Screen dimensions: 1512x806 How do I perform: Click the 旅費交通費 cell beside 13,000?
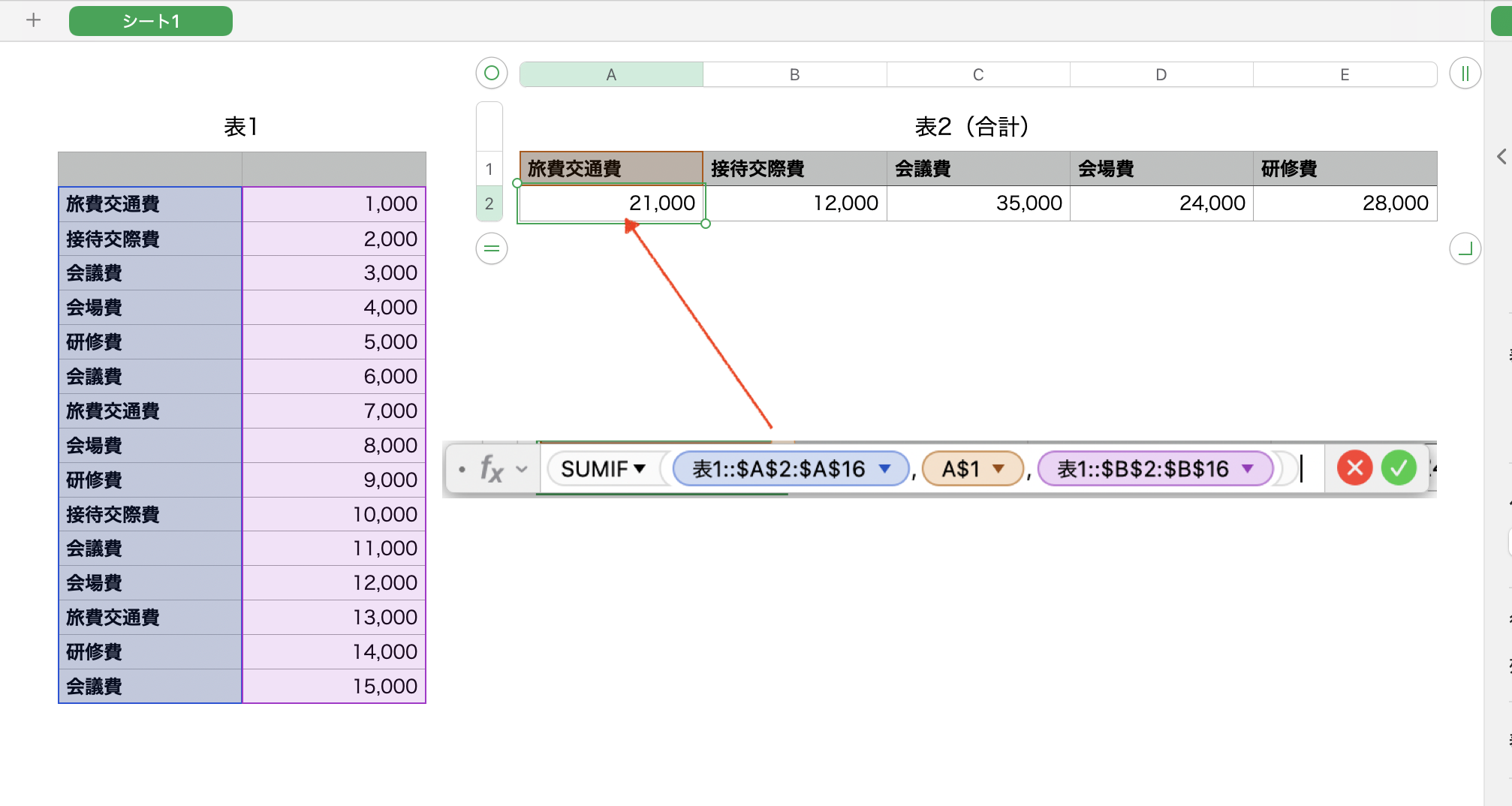[150, 618]
